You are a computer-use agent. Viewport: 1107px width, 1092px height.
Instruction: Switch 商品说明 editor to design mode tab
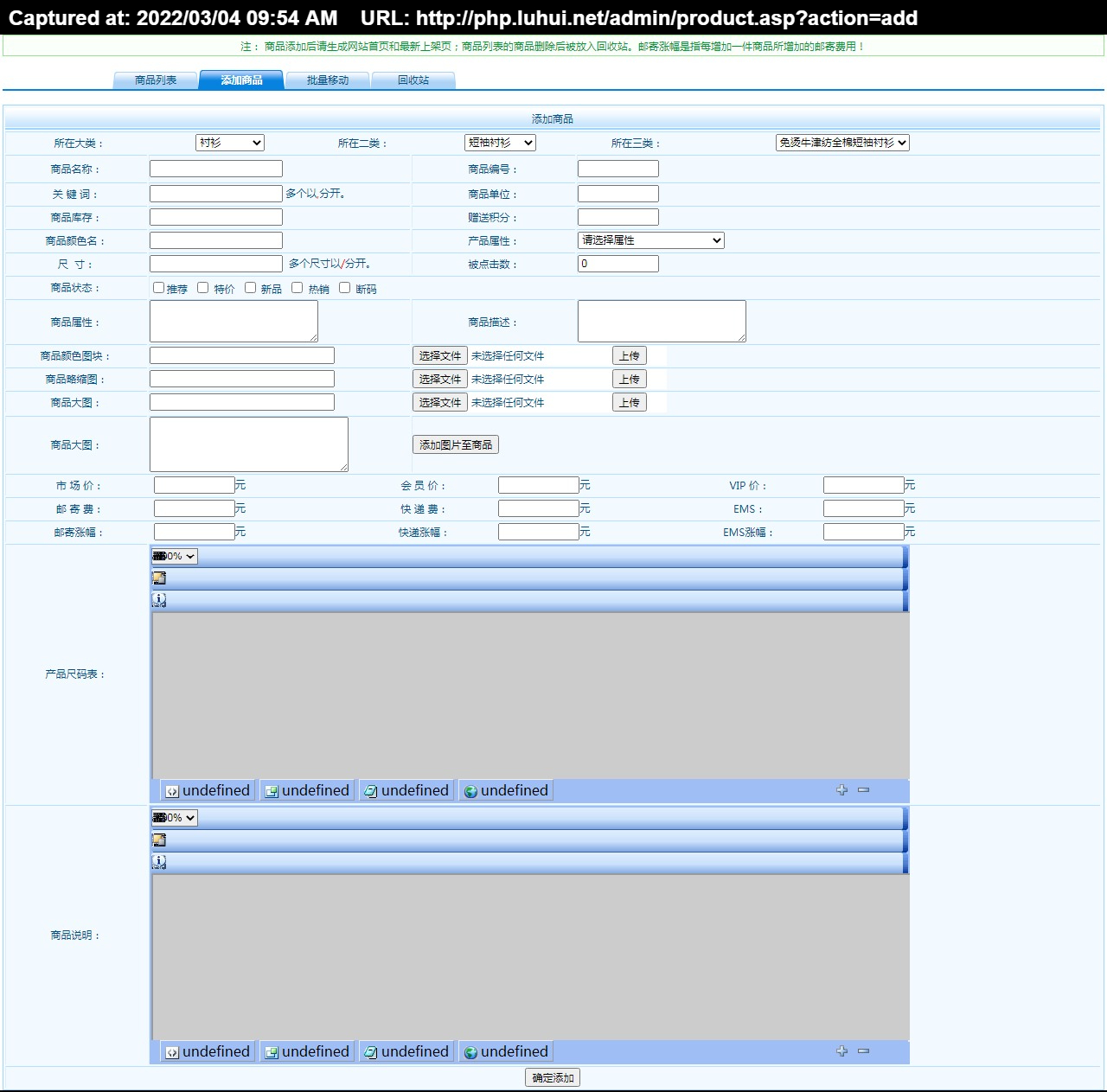(307, 1051)
